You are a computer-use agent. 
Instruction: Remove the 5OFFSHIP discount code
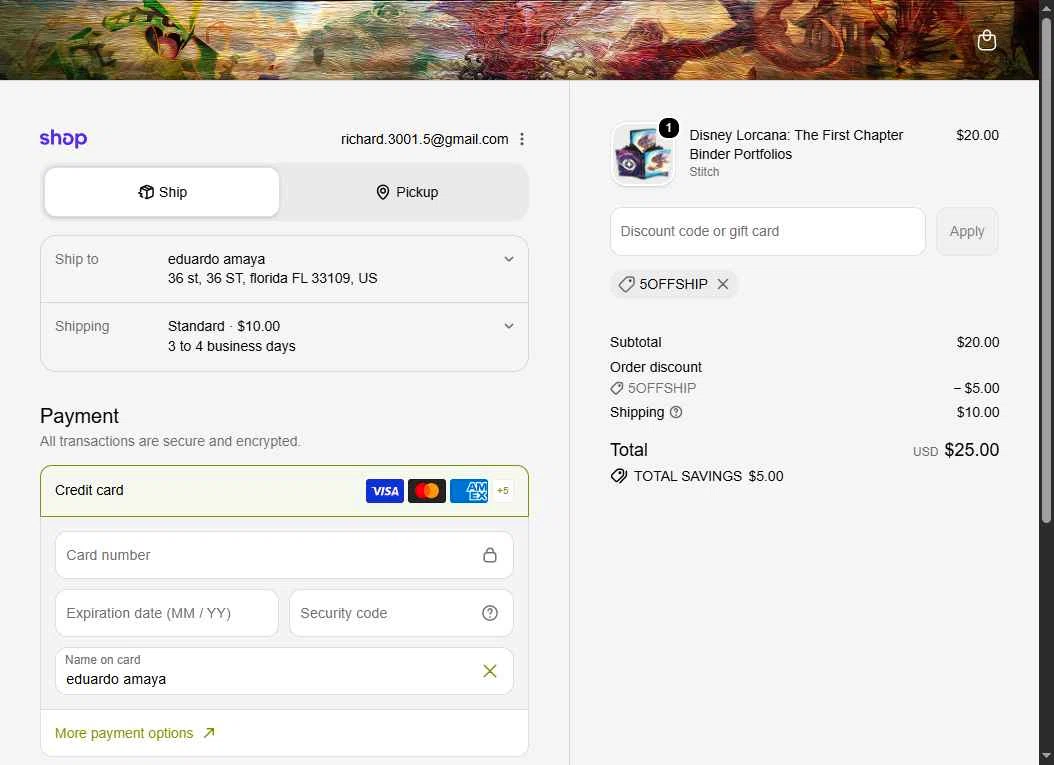pyautogui.click(x=723, y=284)
